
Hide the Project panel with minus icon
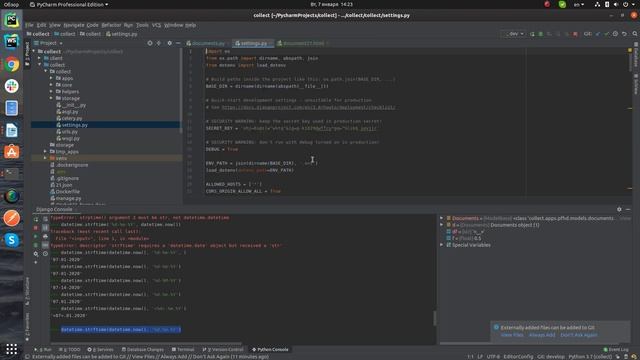click(x=178, y=43)
